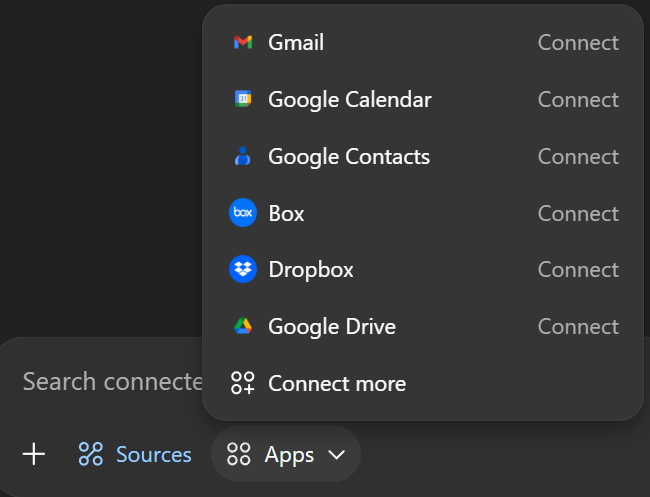Collapse the Apps dropdown chevron
The width and height of the screenshot is (650, 497).
coord(337,455)
